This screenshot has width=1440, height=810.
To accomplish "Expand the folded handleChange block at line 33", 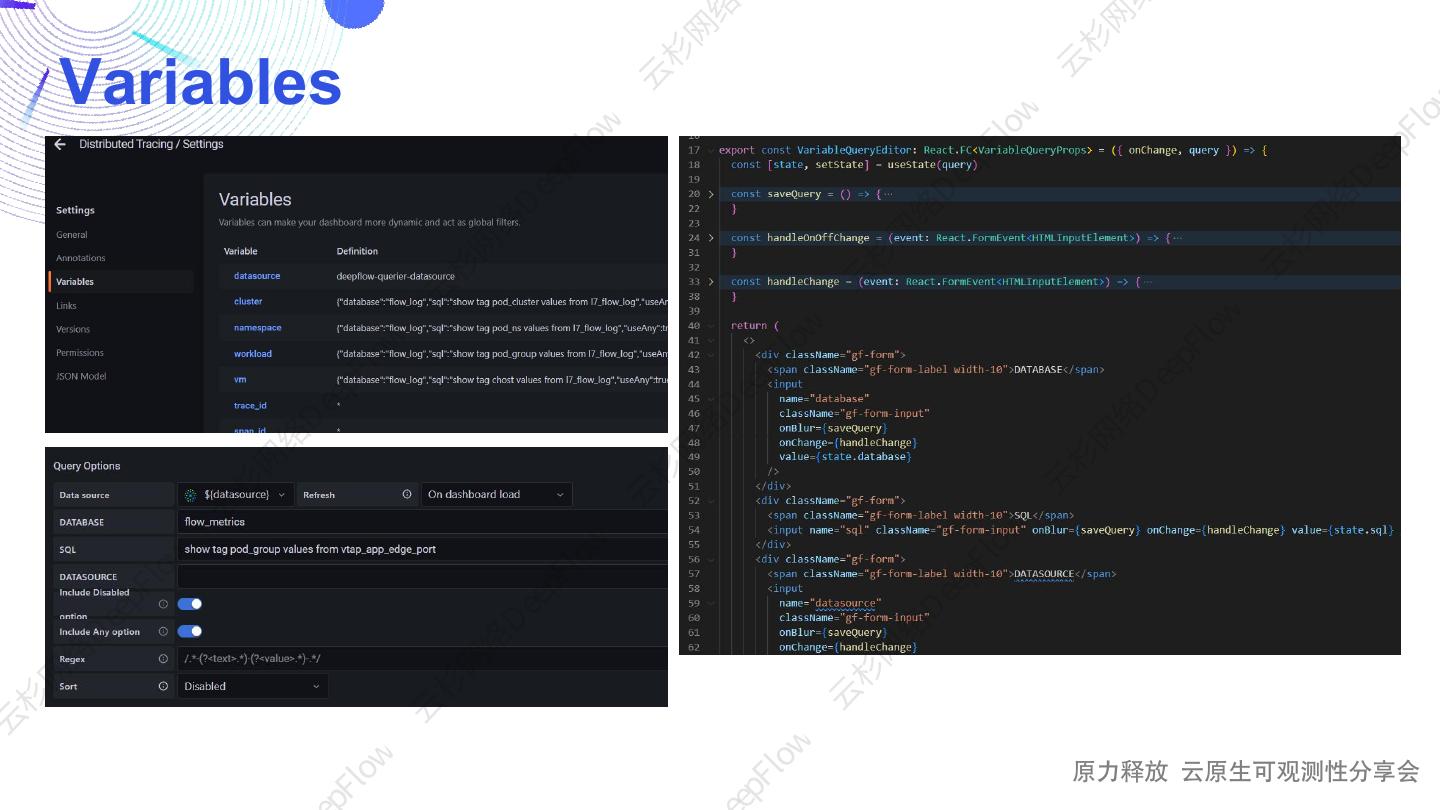I will [711, 282].
